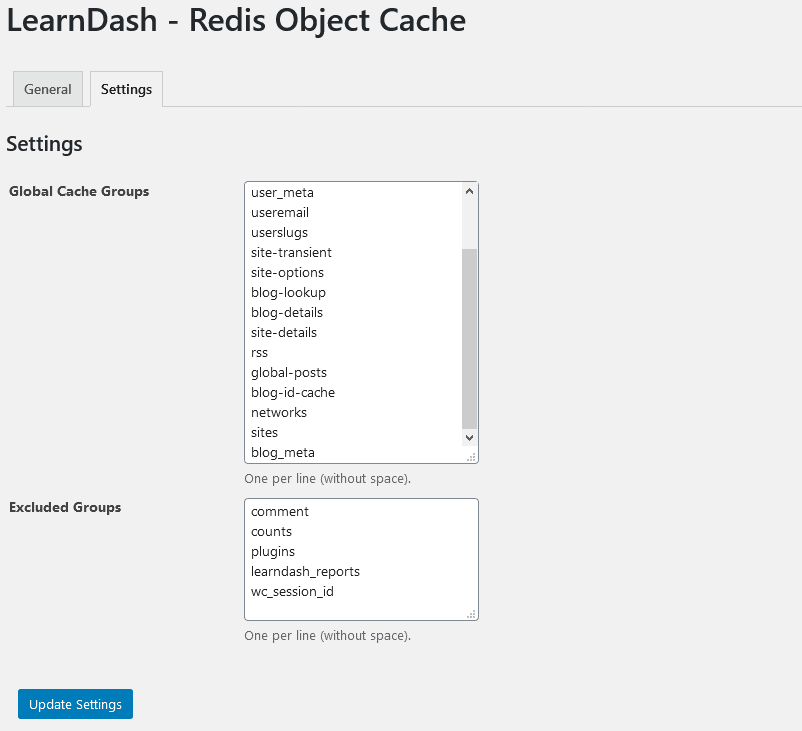Click the 'site-transient' entry

click(x=291, y=253)
